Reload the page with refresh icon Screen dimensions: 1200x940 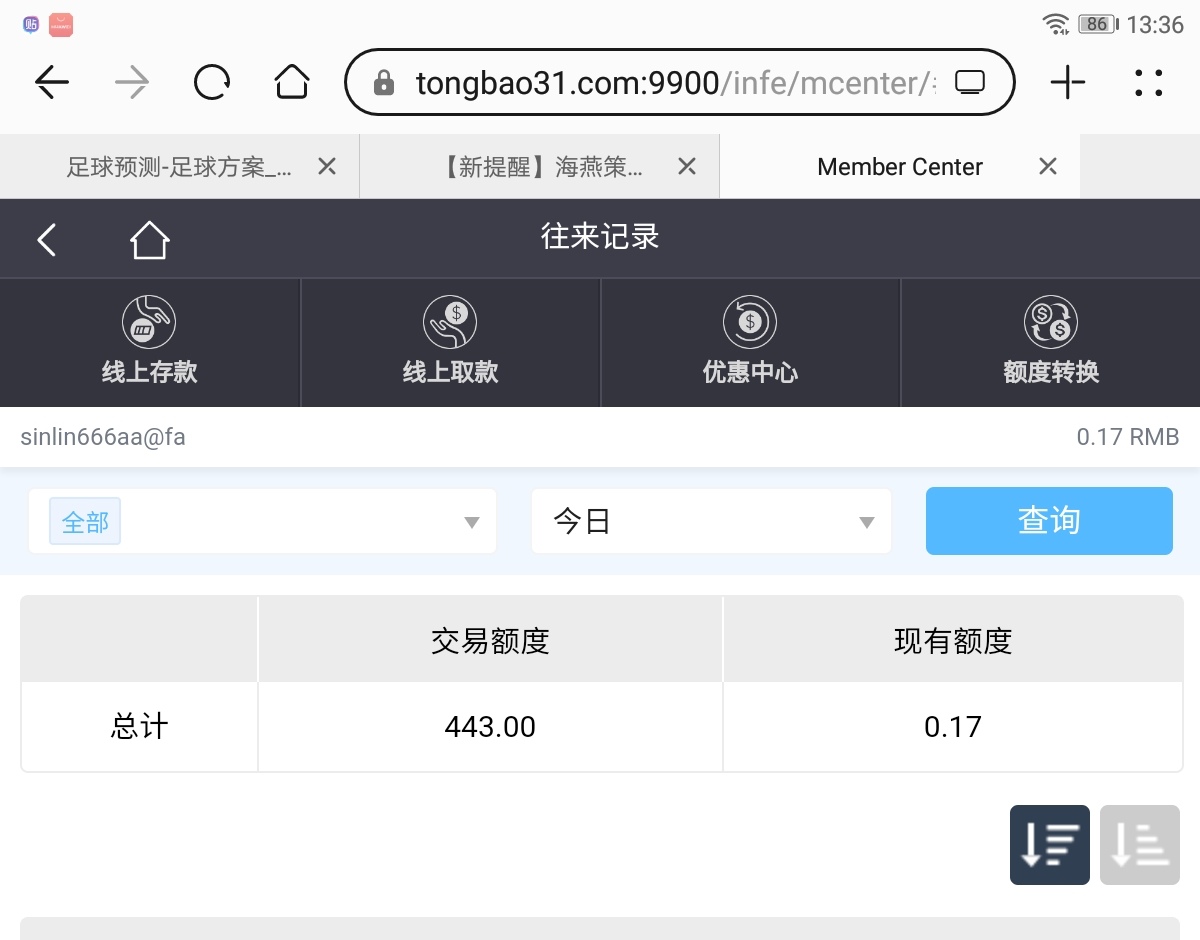click(x=212, y=83)
